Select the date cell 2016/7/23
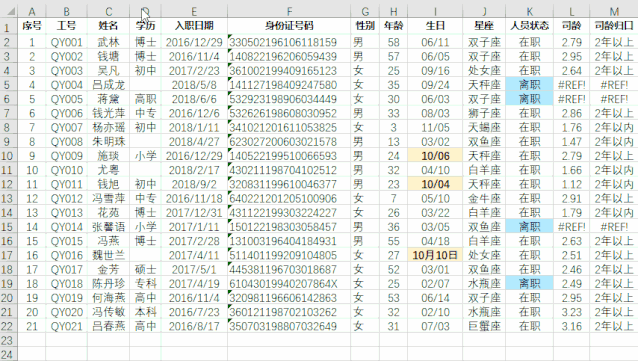 point(194,312)
